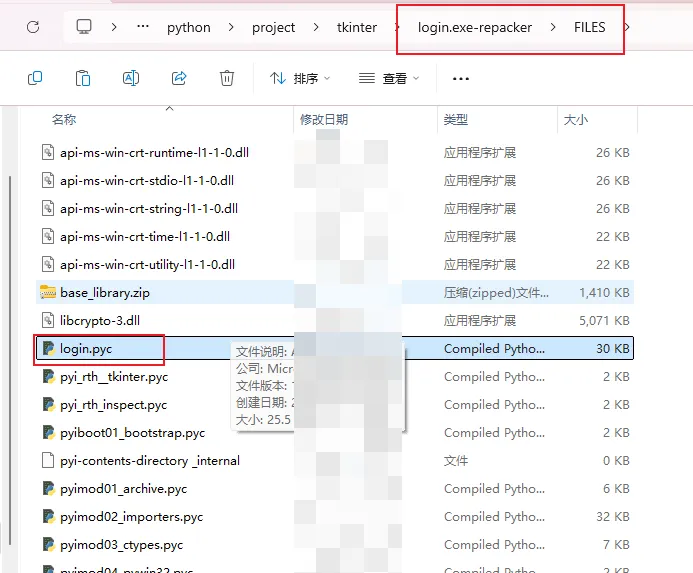
Task: Click the pyi_rth__tkinter.pyc Python icon
Action: click(x=48, y=376)
